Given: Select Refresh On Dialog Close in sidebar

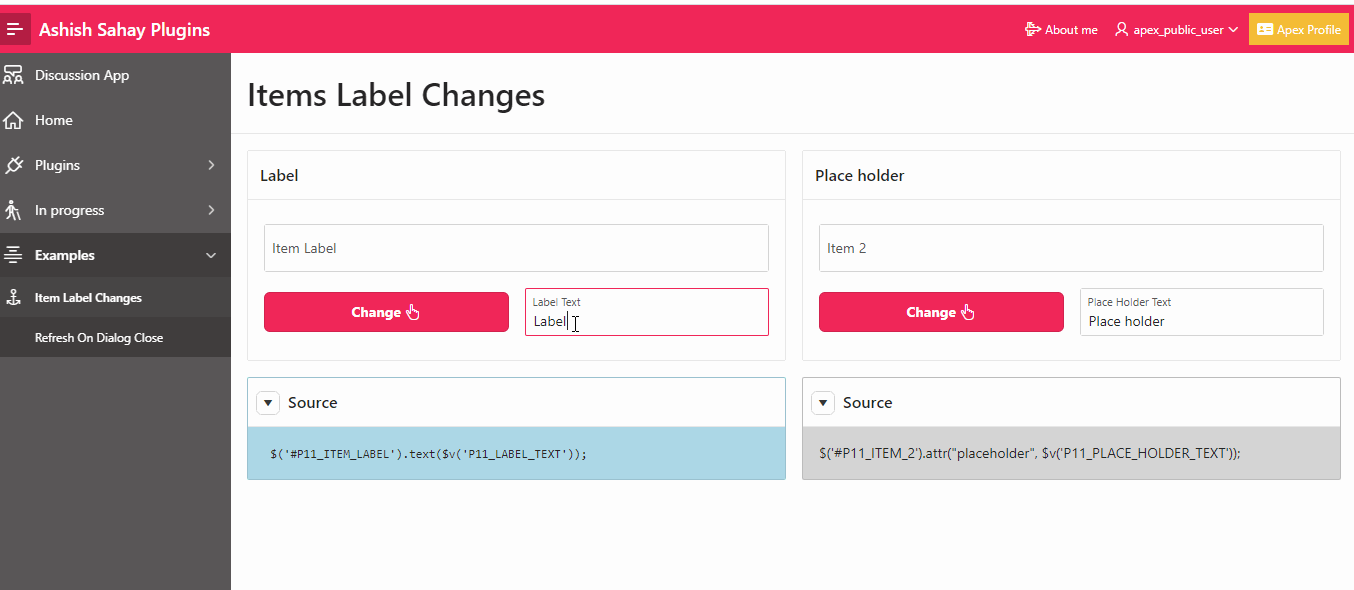Looking at the screenshot, I should [x=100, y=337].
